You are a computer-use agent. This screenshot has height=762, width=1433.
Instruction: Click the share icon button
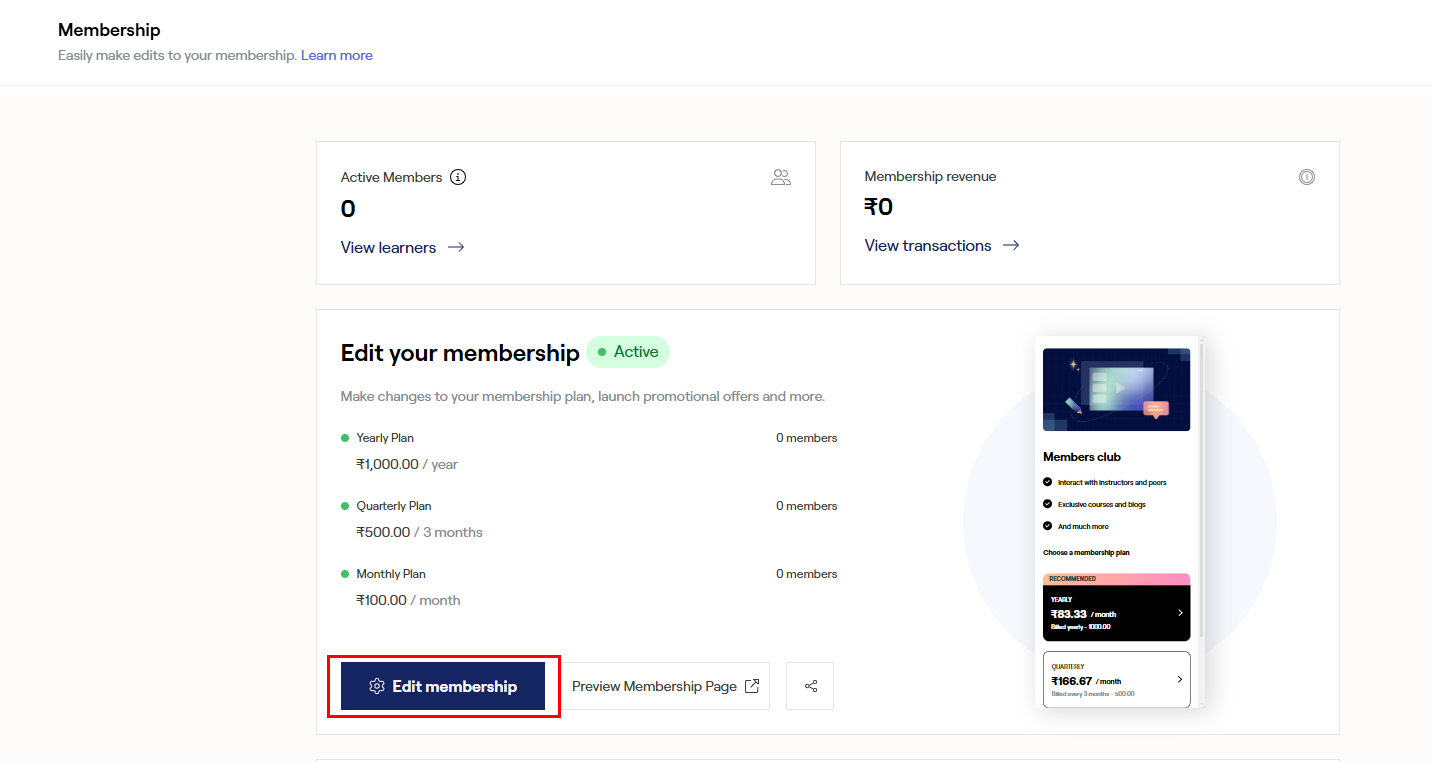click(x=810, y=686)
